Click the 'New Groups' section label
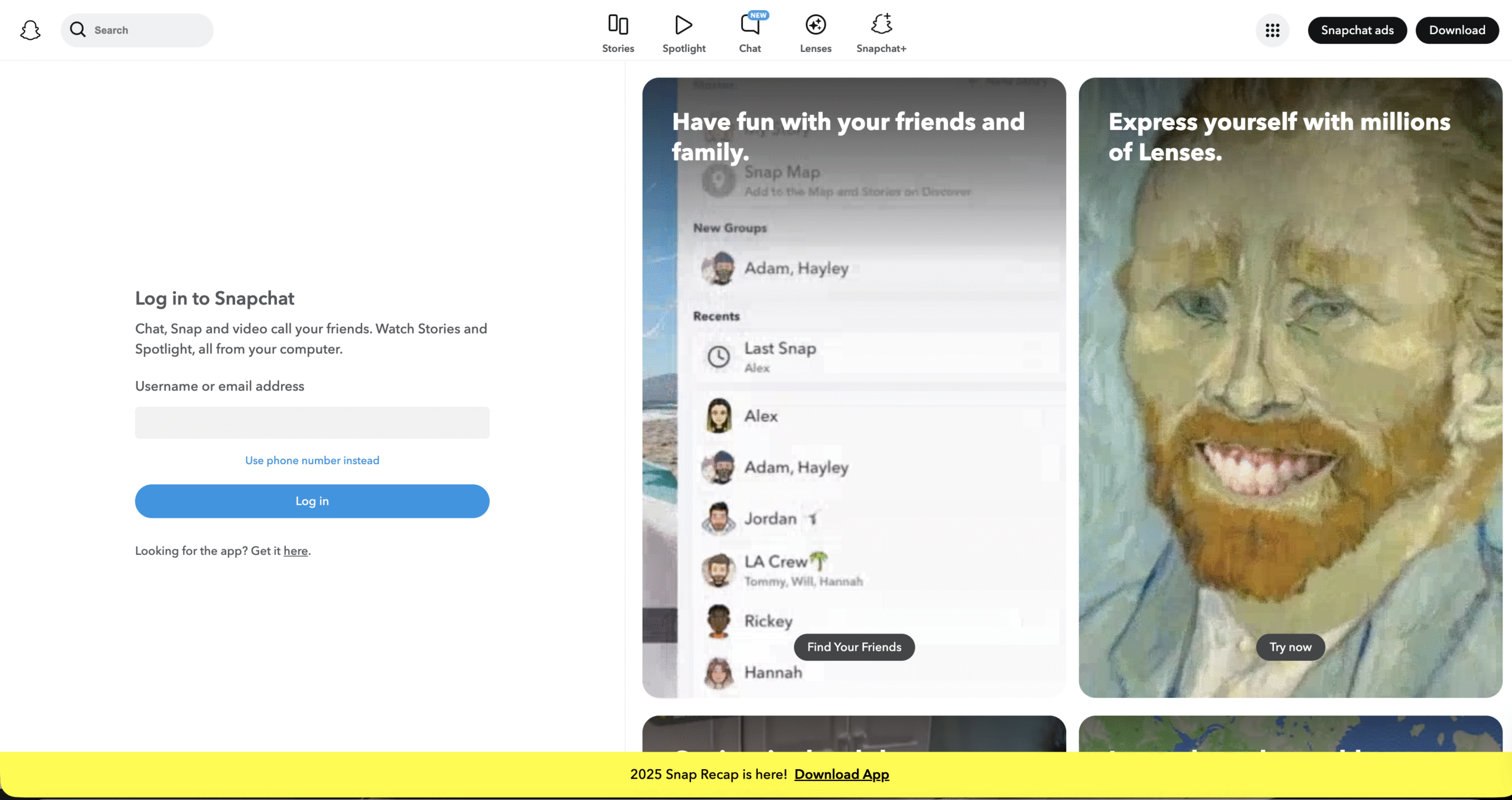Viewport: 1512px width, 800px height. pos(730,228)
